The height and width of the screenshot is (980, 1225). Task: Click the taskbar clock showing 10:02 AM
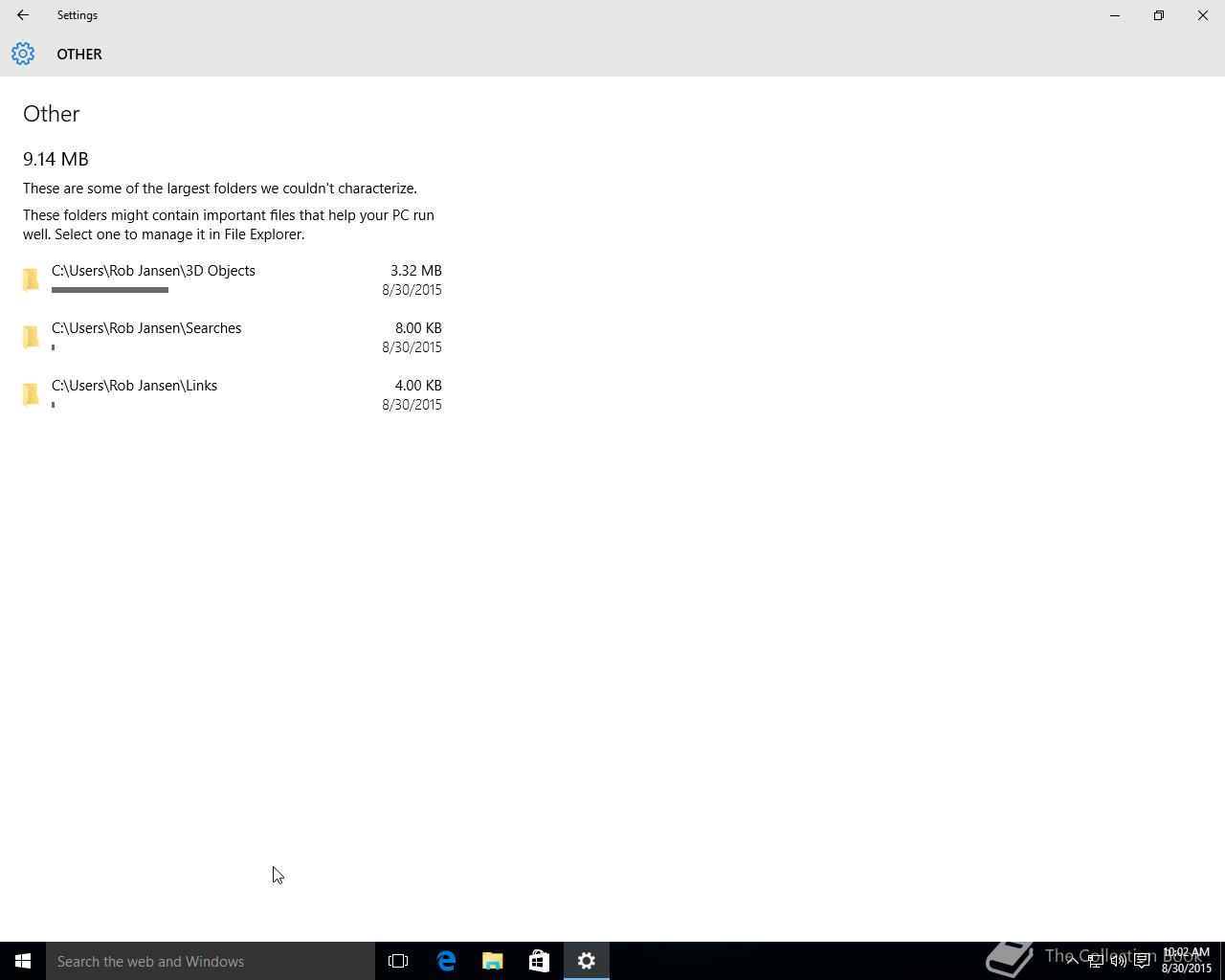pyautogui.click(x=1187, y=961)
